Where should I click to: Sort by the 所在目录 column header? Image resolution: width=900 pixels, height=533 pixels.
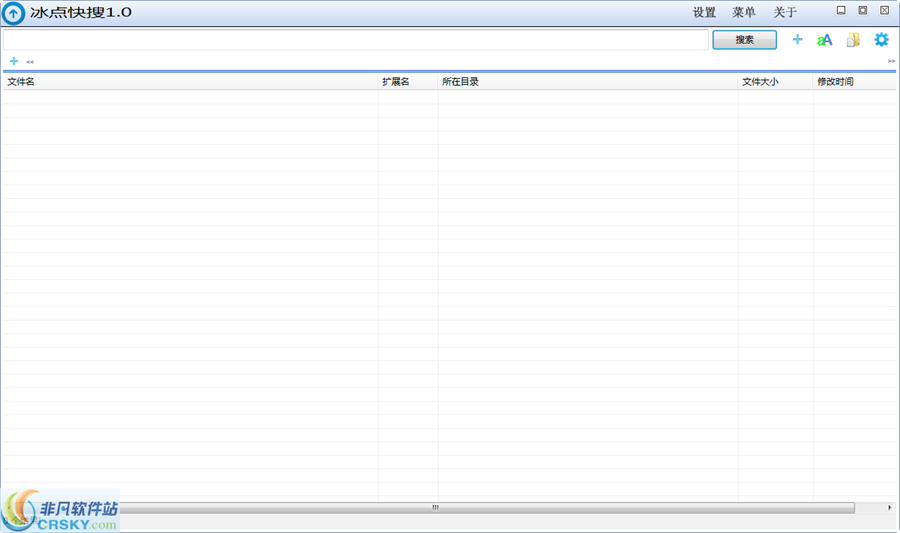pyautogui.click(x=588, y=81)
